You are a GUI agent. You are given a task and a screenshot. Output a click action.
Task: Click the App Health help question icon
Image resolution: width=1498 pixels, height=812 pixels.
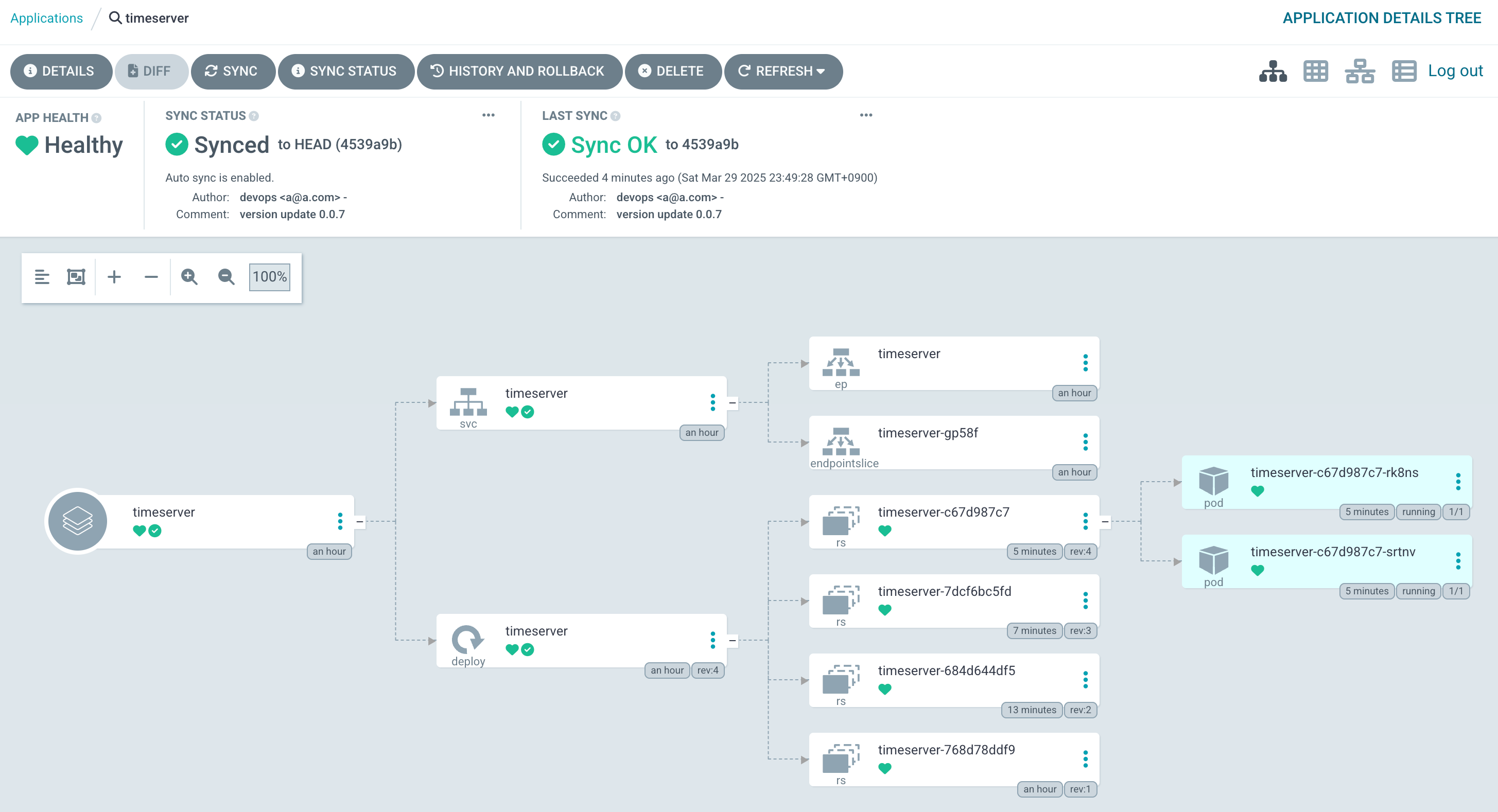[97, 118]
